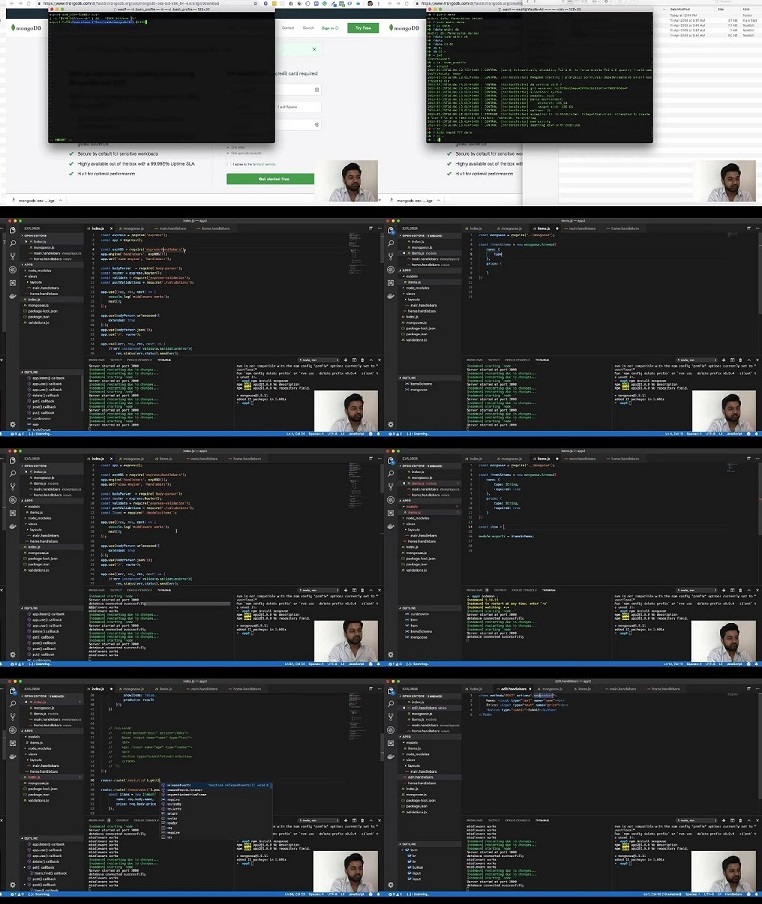The image size is (762, 904).
Task: Open package.json in the third-row left frame
Action: point(37,564)
